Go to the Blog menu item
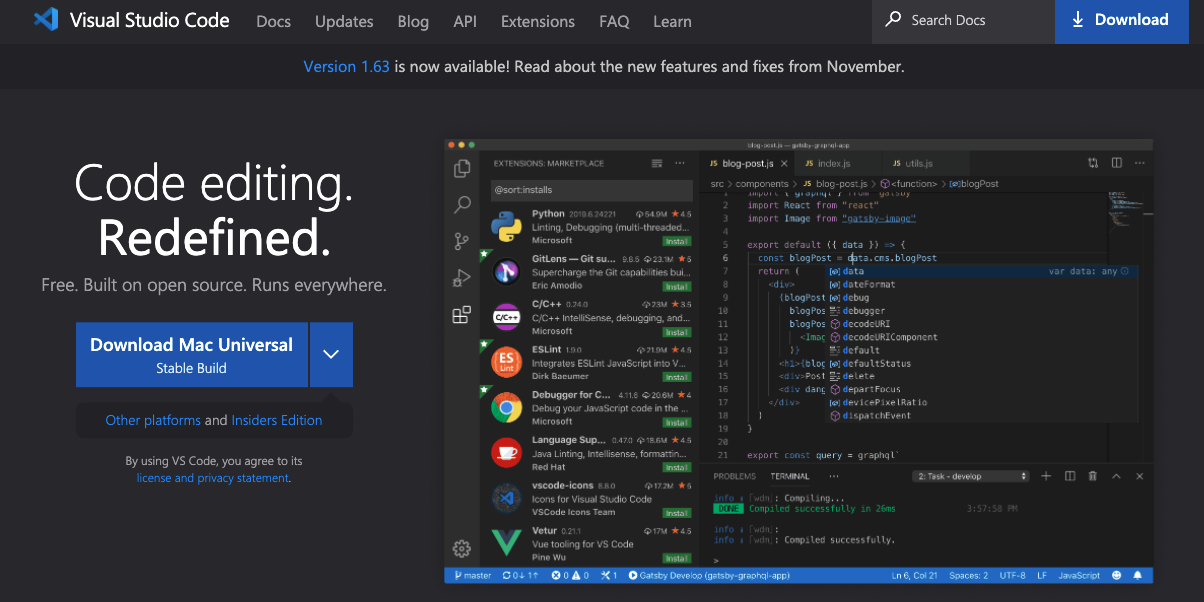The height and width of the screenshot is (602, 1204). pyautogui.click(x=413, y=21)
